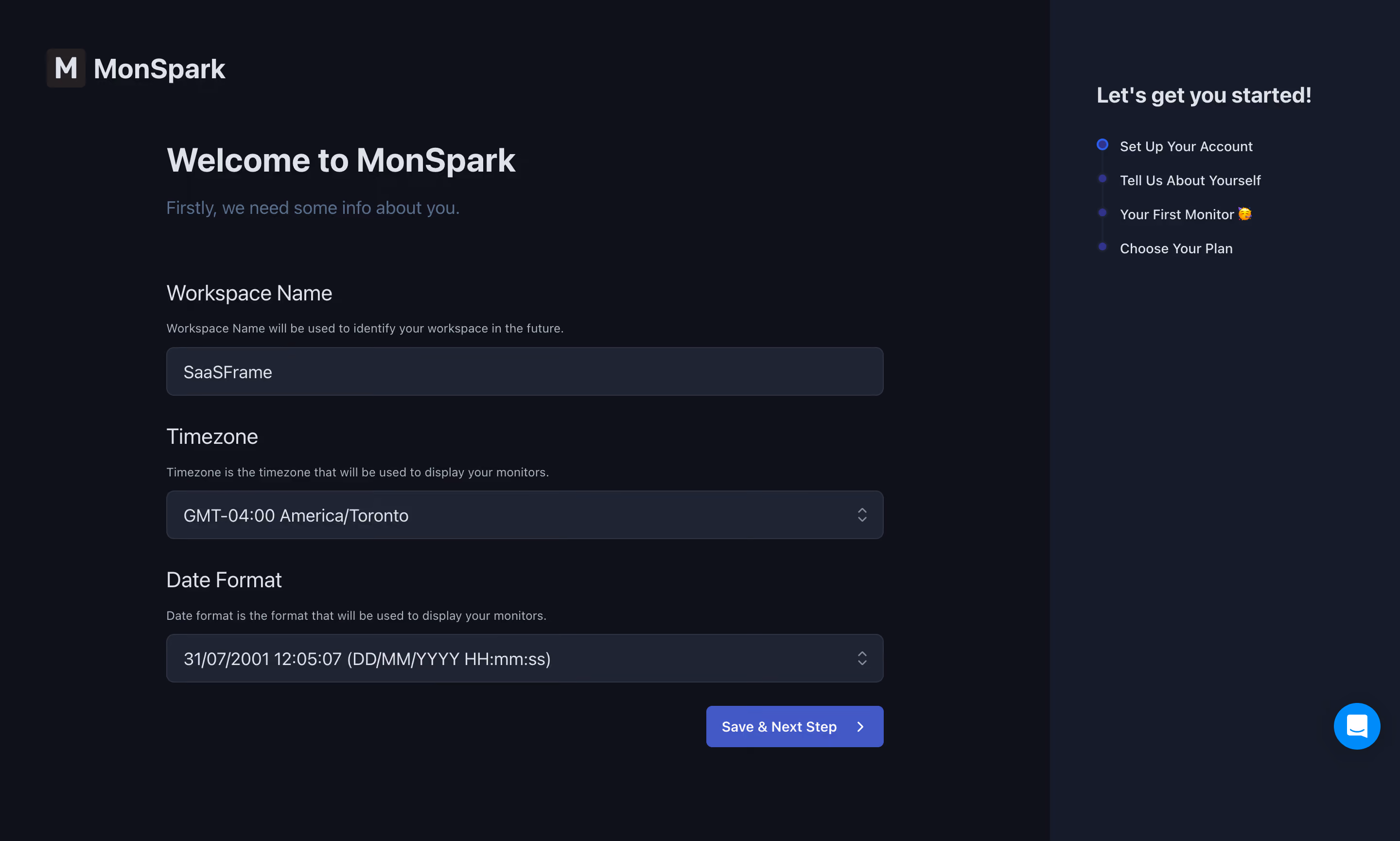Click the Timezone description text
This screenshot has width=1400, height=841.
coord(357,472)
